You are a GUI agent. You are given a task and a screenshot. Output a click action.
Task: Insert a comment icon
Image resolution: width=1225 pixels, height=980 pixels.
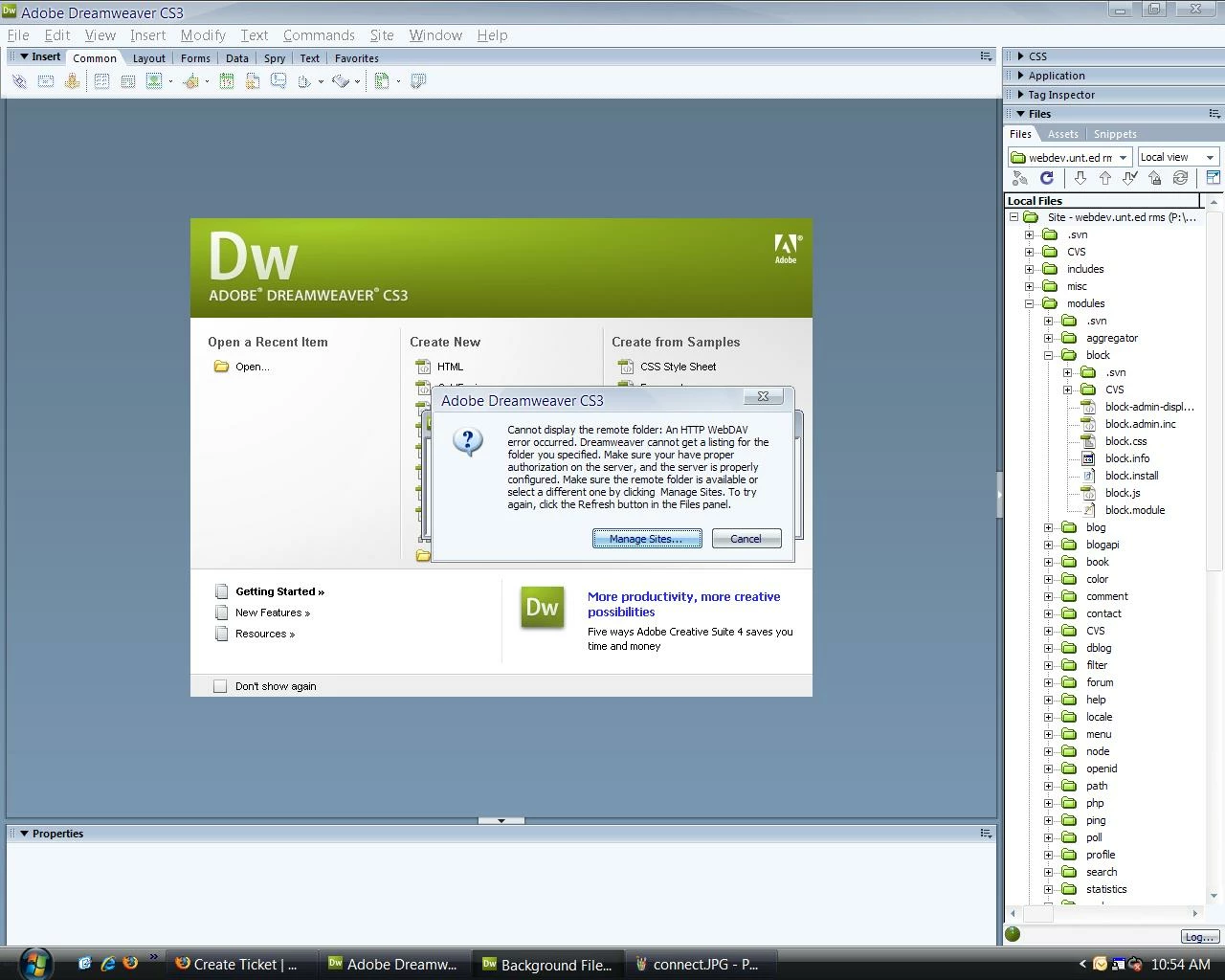[278, 81]
